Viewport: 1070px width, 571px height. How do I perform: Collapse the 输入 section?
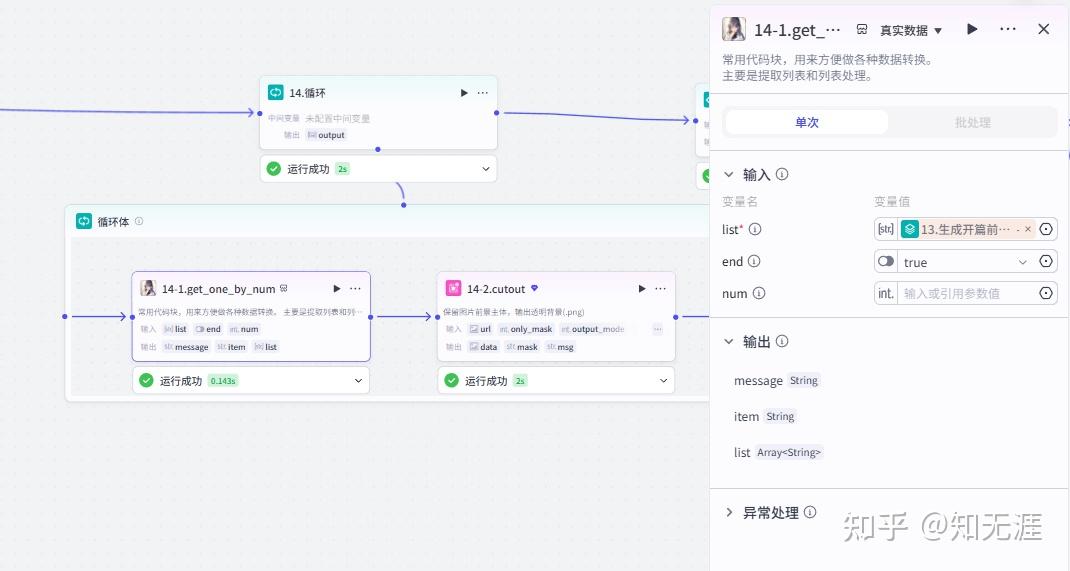[x=729, y=175]
